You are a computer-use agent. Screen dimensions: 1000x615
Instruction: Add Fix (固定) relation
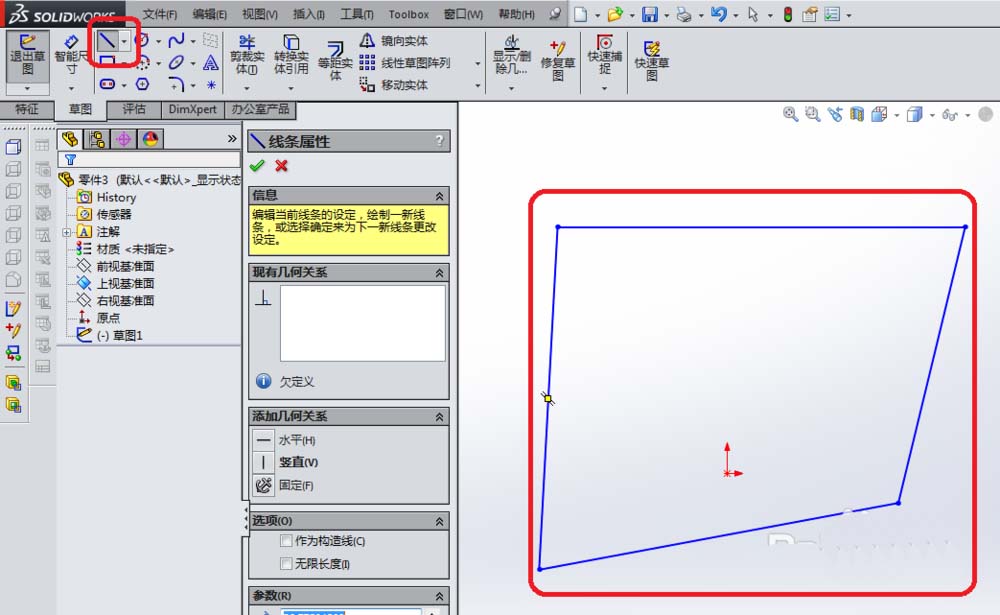tap(263, 485)
